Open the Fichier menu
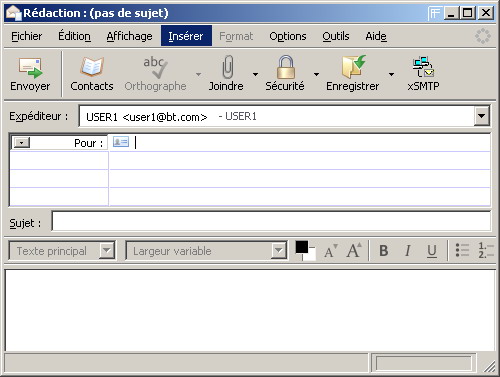Image resolution: width=500 pixels, height=377 pixels. point(27,36)
